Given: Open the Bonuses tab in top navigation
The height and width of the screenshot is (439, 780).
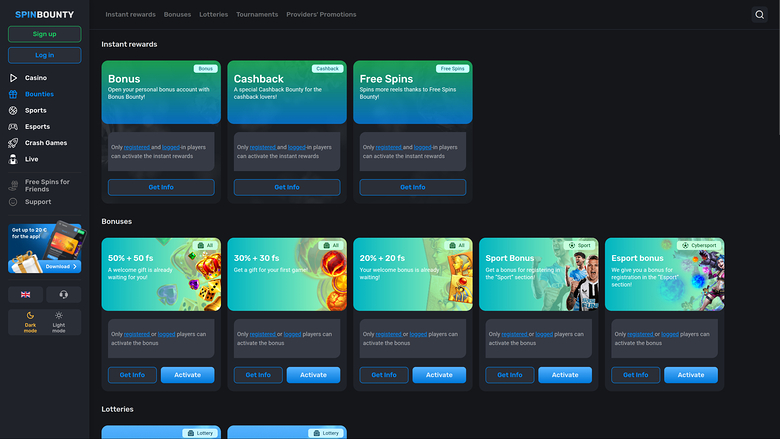Looking at the screenshot, I should point(177,14).
